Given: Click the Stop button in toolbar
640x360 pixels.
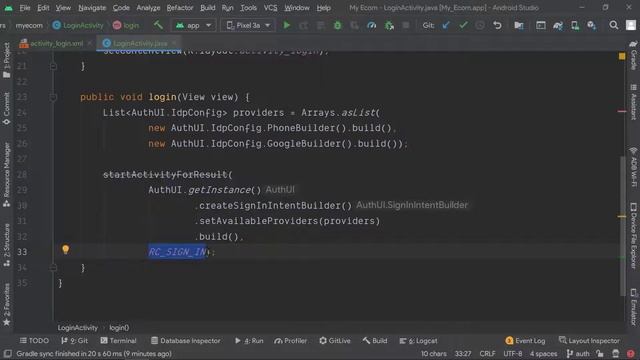Looking at the screenshot, I should tap(405, 25).
